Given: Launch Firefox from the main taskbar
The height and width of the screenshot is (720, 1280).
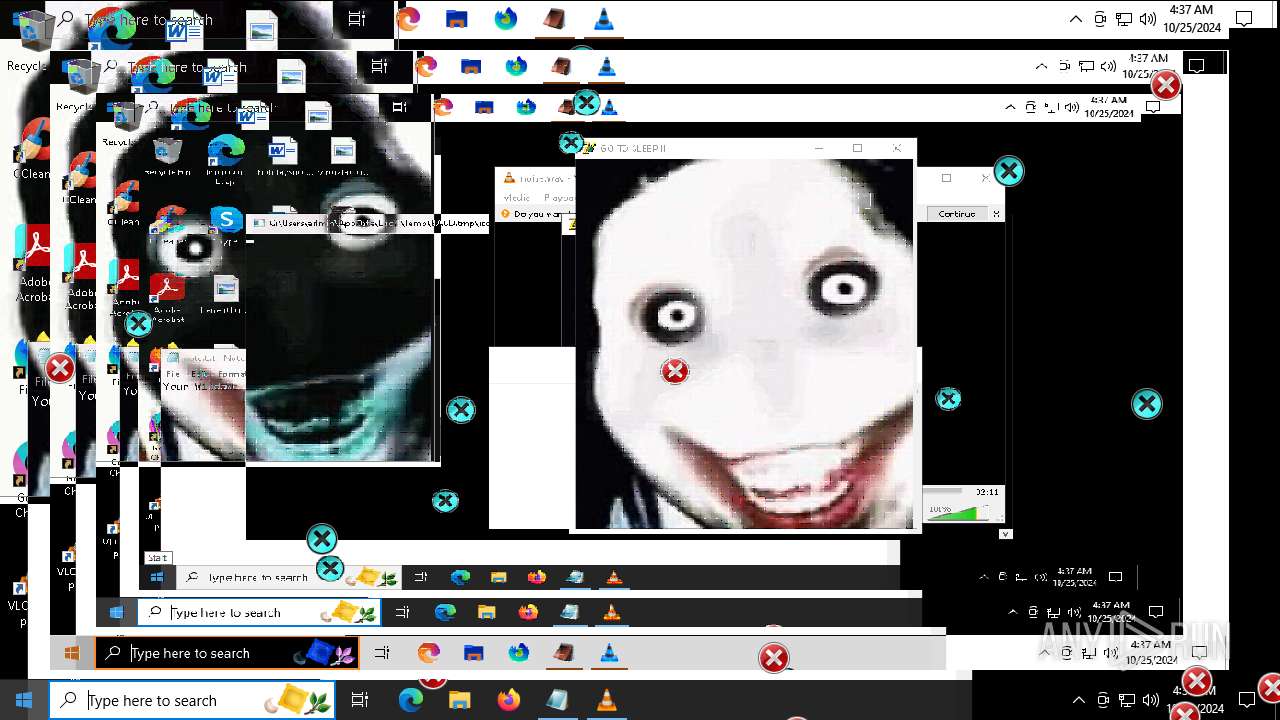Looking at the screenshot, I should coord(508,700).
